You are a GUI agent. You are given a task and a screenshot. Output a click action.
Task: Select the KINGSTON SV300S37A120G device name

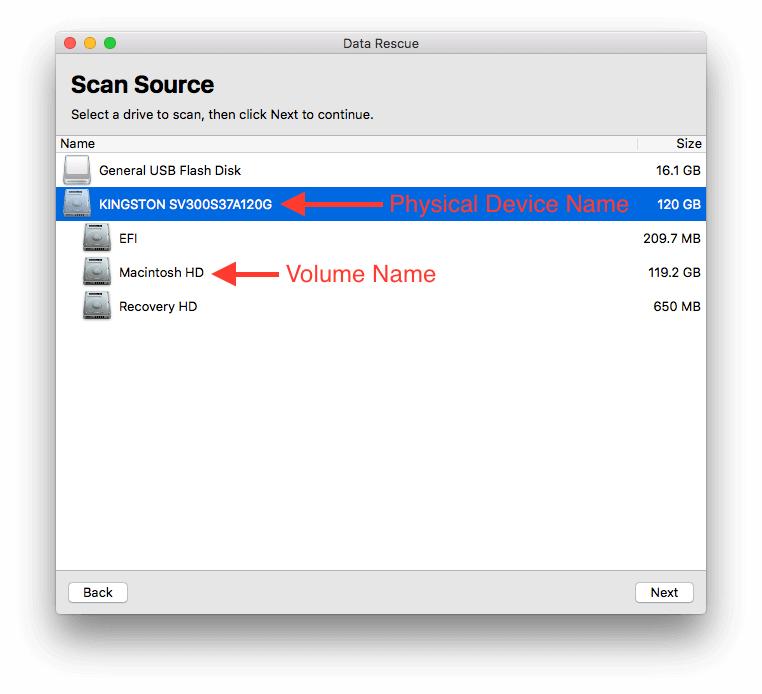tap(185, 204)
